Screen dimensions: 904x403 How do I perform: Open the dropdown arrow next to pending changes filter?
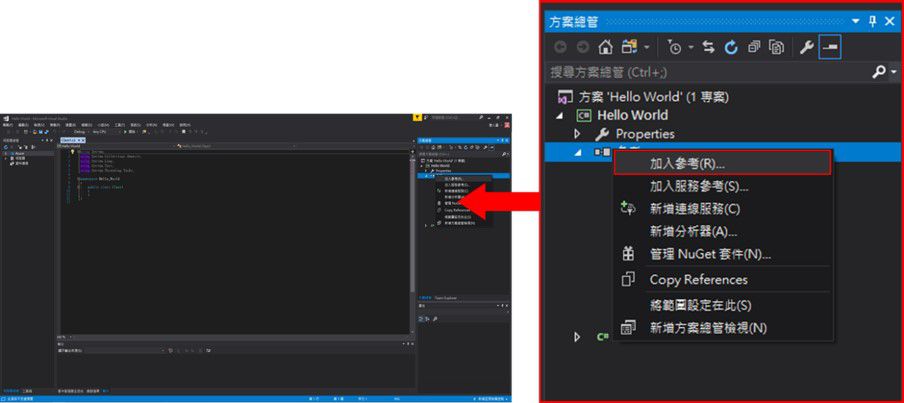pos(691,48)
